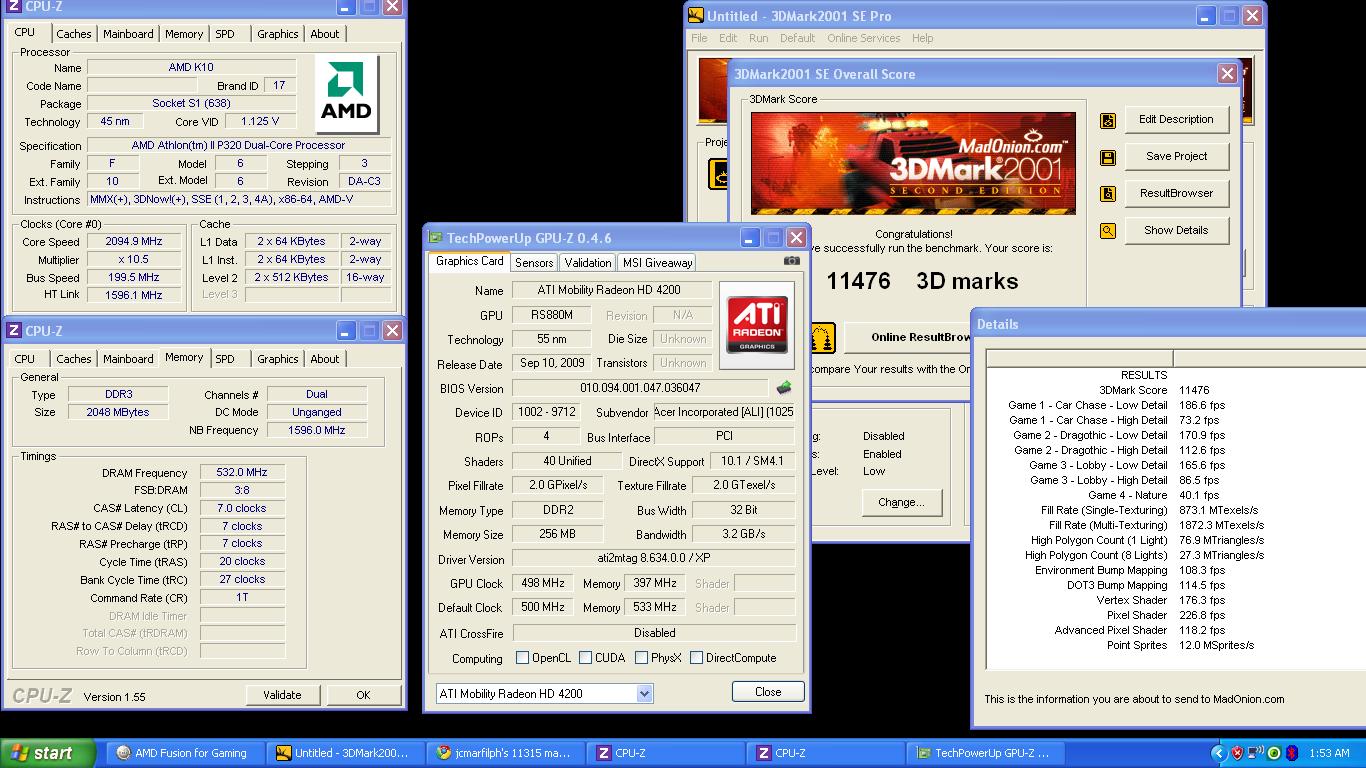The image size is (1366, 768).
Task: Click the 3DMark2001 Second Edition banner
Action: 913,163
